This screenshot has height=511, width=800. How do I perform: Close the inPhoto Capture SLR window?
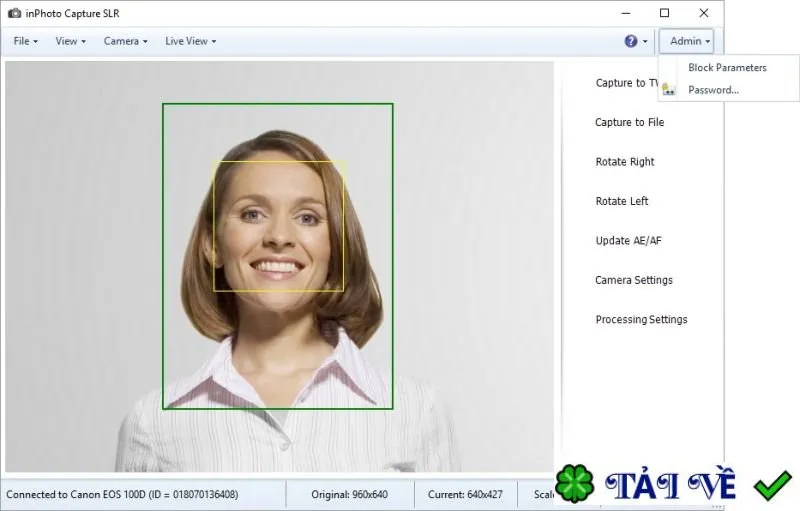point(704,13)
